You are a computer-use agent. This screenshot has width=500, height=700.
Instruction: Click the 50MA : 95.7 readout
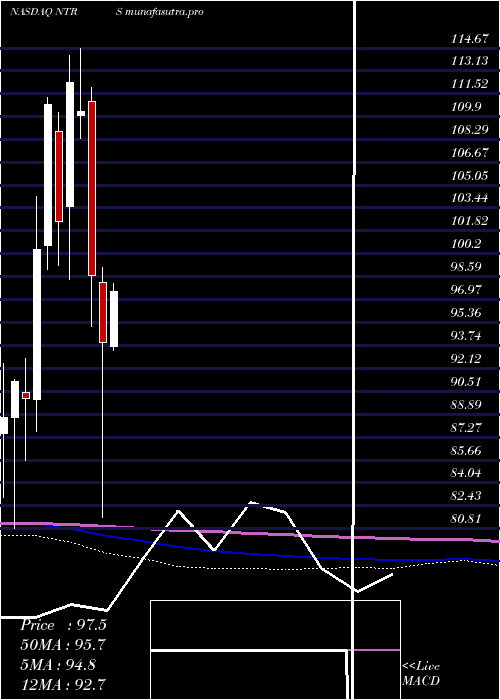(63, 645)
